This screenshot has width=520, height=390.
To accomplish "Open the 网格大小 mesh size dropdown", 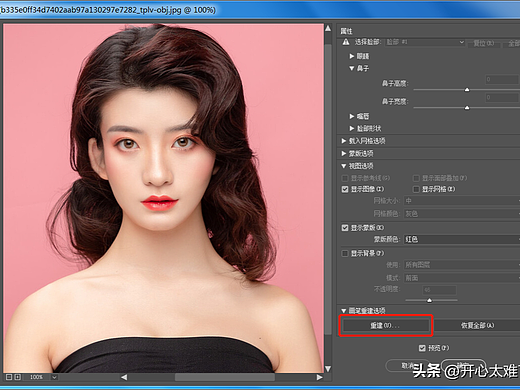I will (462, 201).
